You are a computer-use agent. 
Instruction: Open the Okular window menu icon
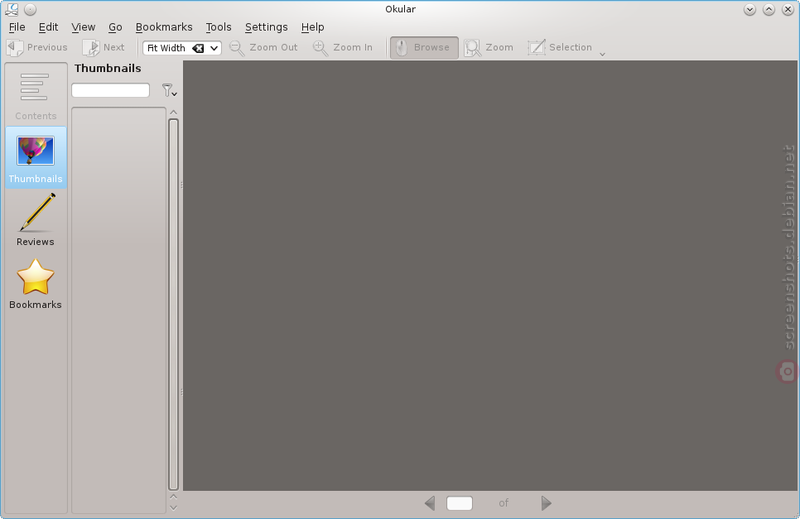(12, 9)
